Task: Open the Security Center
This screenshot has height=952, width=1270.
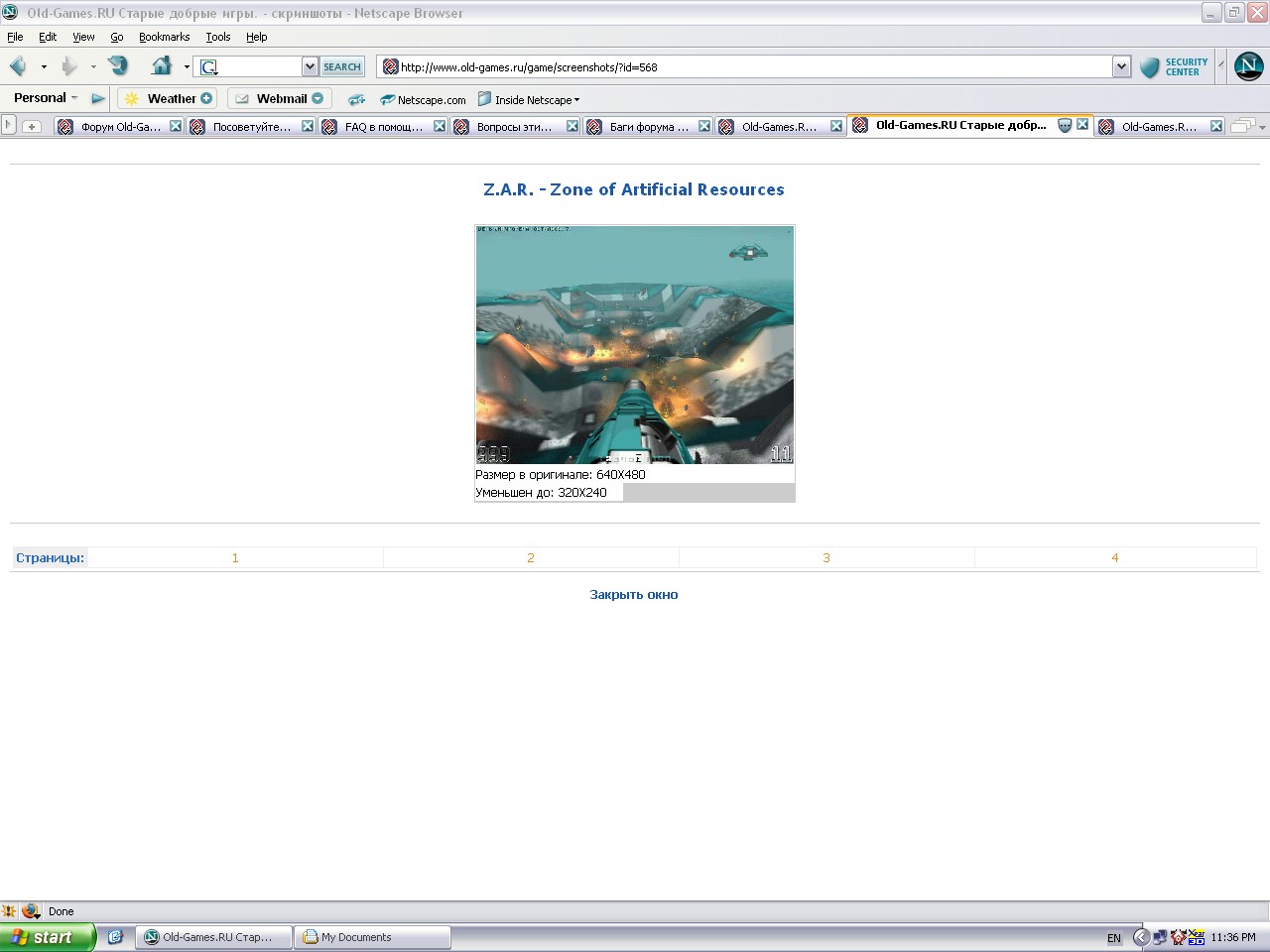Action: pyautogui.click(x=1175, y=66)
